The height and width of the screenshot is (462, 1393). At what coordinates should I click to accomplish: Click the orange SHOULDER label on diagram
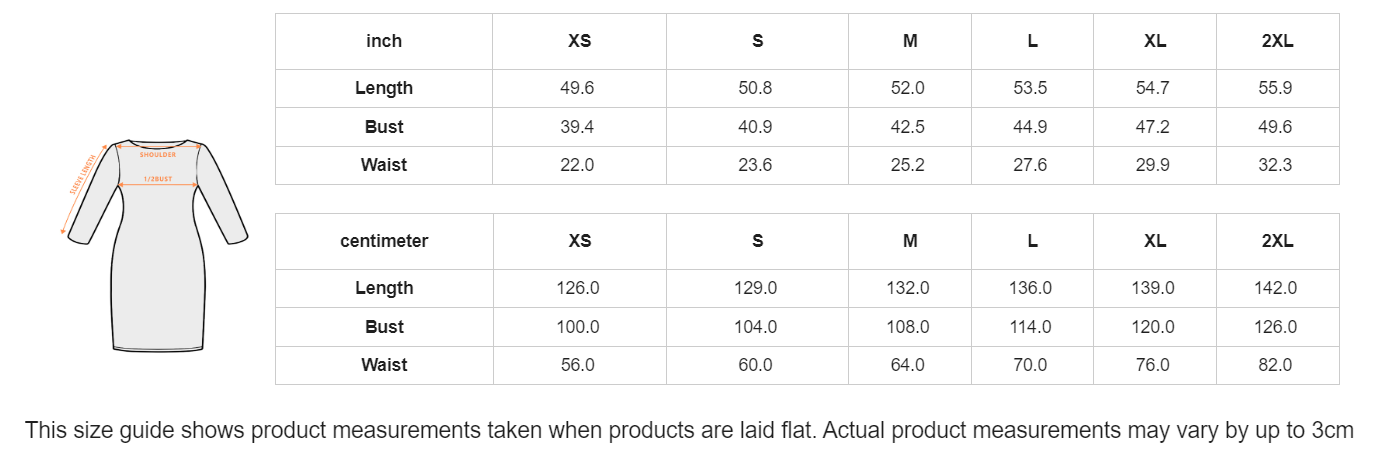click(158, 155)
